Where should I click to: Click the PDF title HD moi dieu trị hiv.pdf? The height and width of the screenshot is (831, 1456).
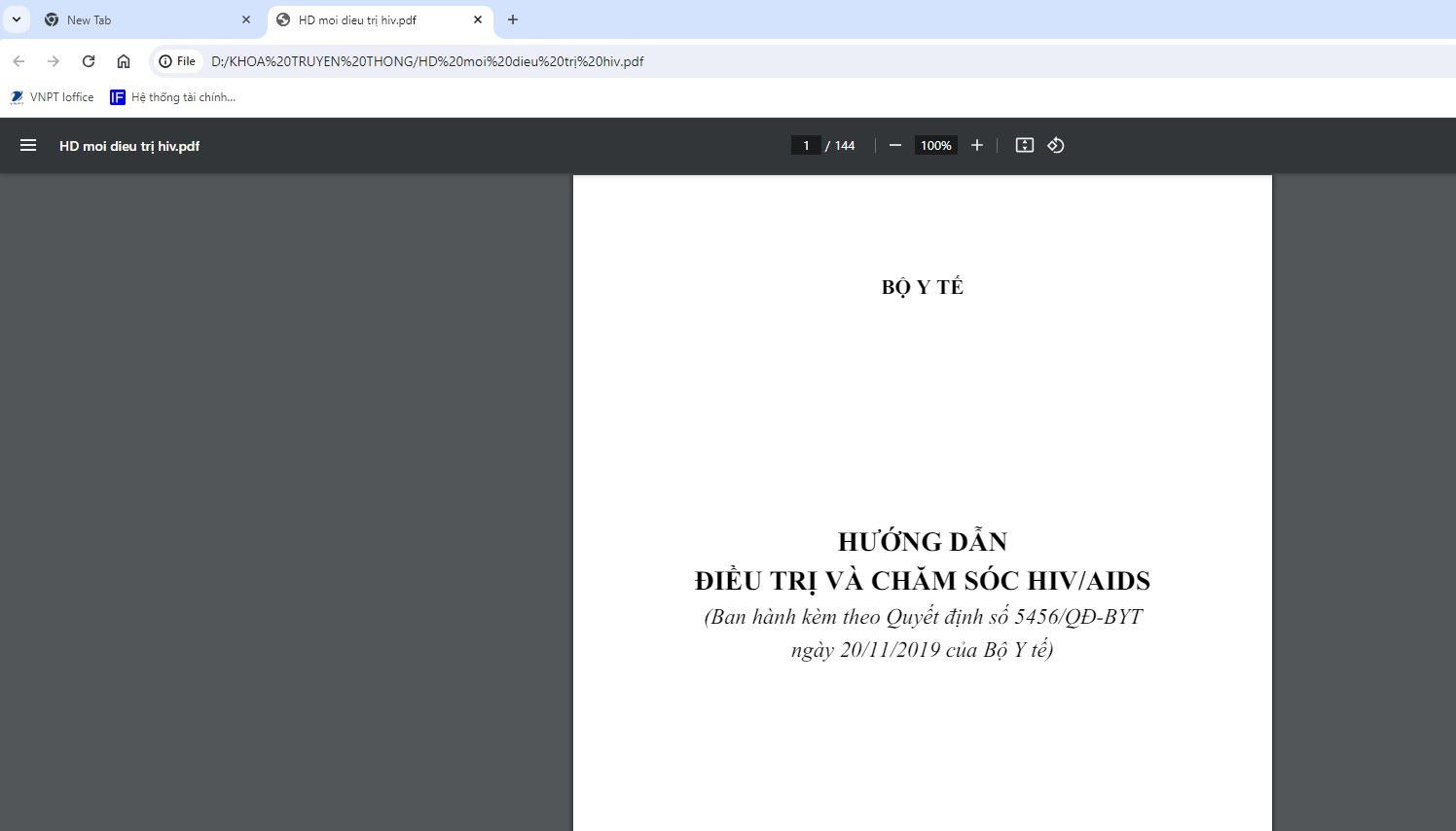coord(129,146)
